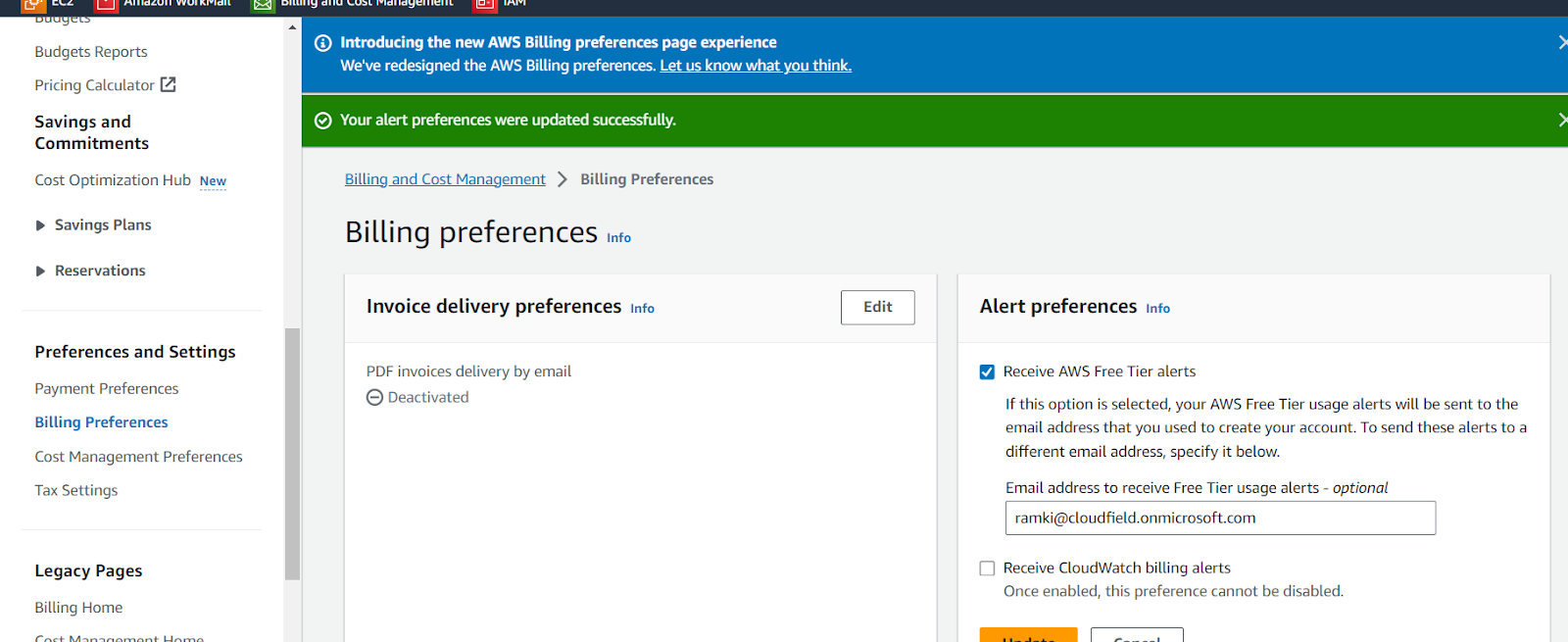The image size is (1568, 642).
Task: Click the success checkmark icon in the green banner
Action: pos(322,121)
